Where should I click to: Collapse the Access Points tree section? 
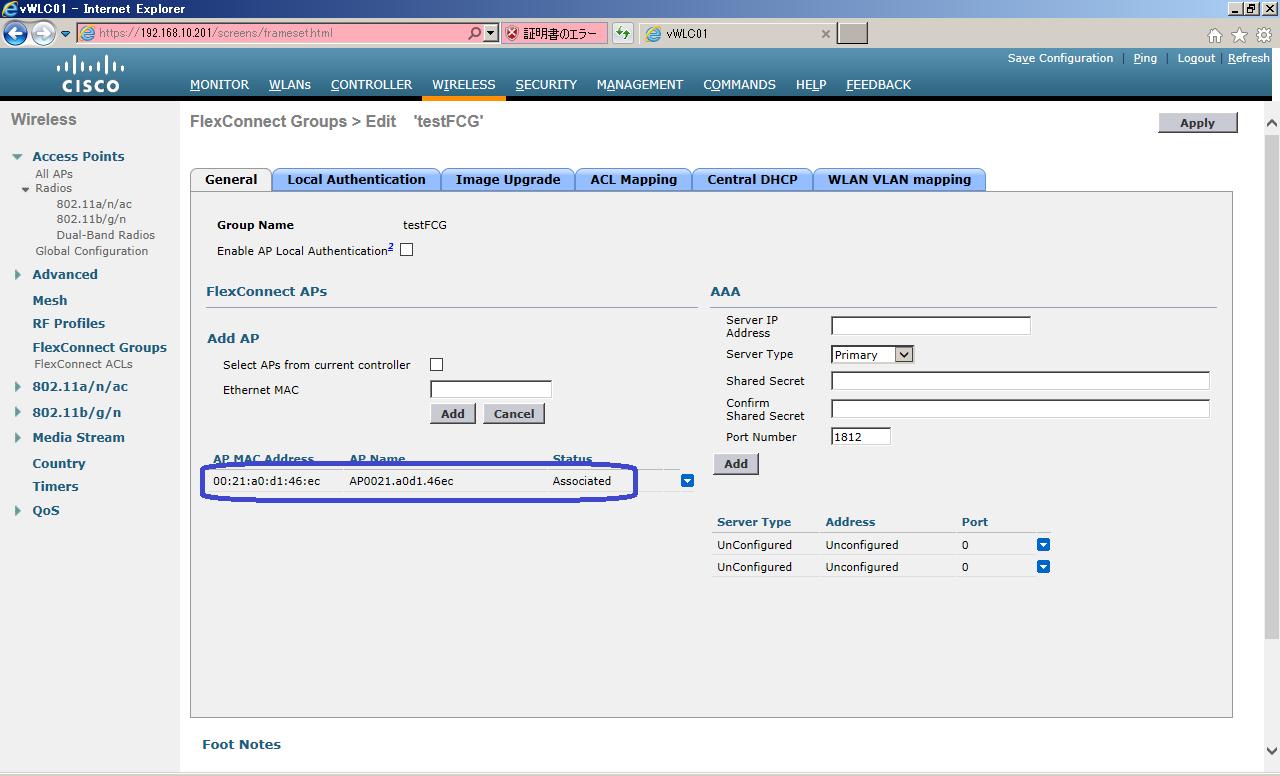click(x=17, y=157)
